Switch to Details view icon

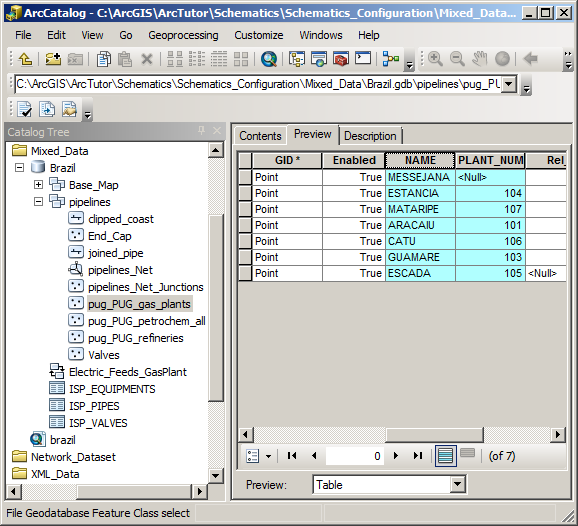click(219, 59)
